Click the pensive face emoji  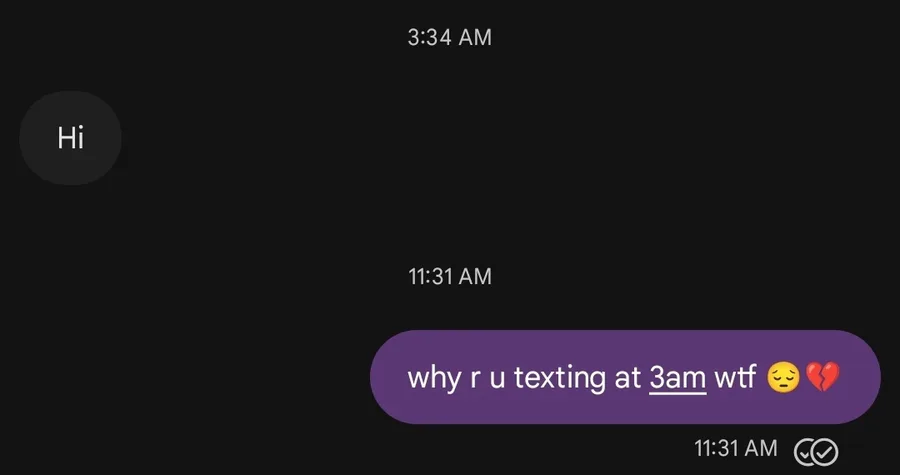783,378
